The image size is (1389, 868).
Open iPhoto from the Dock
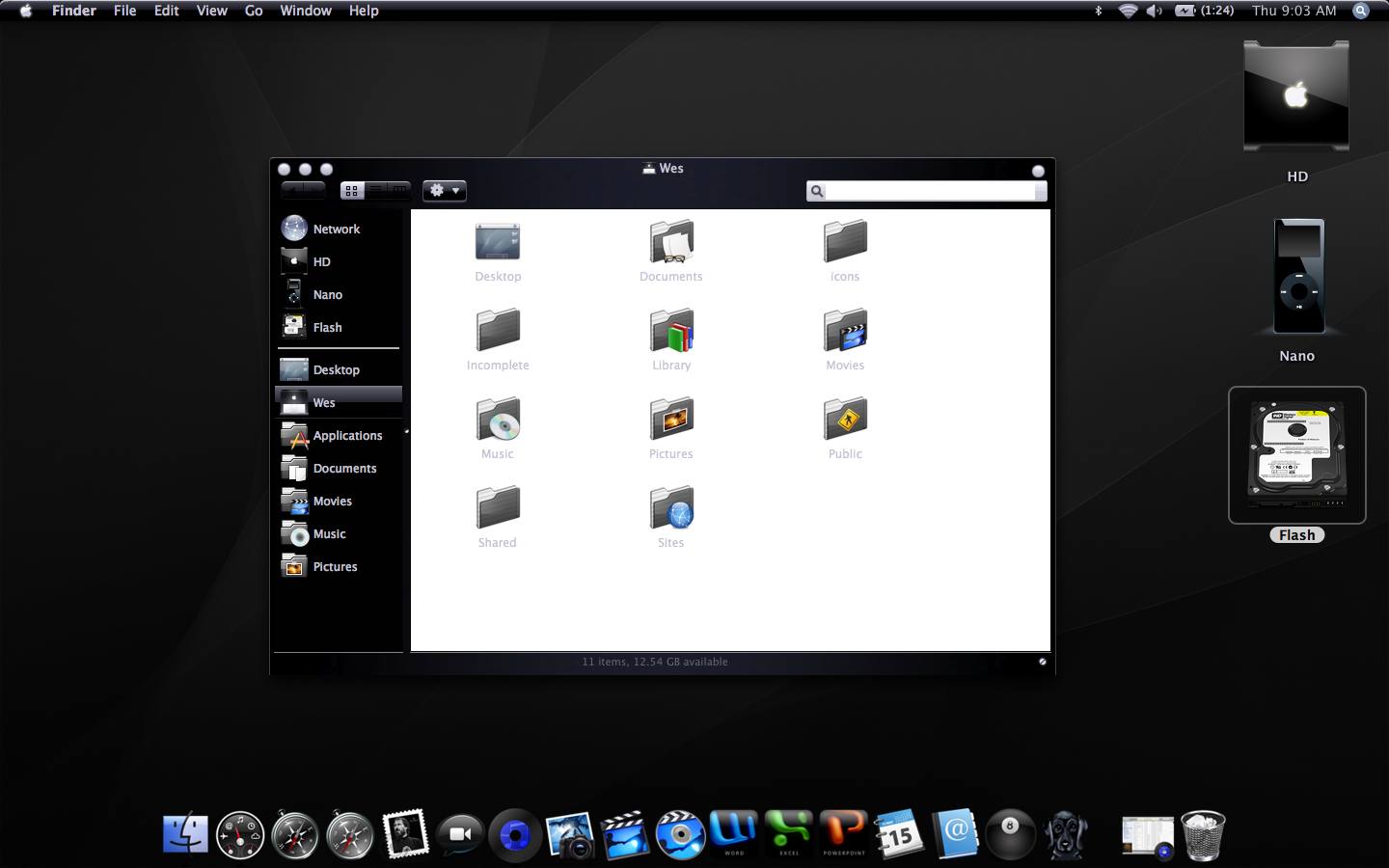click(569, 835)
